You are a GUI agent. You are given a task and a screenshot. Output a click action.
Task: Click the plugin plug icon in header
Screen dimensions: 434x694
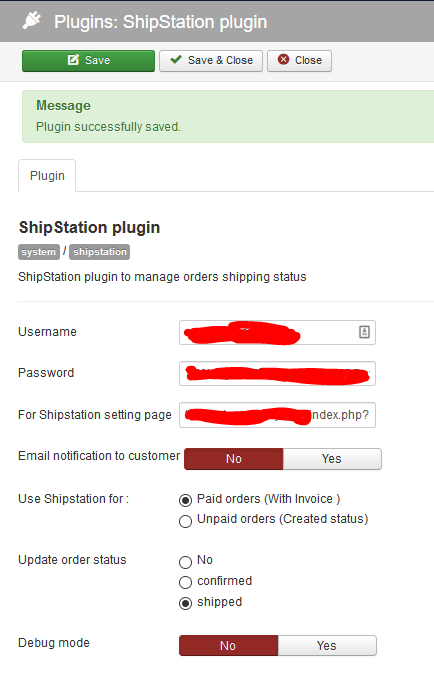(32, 21)
